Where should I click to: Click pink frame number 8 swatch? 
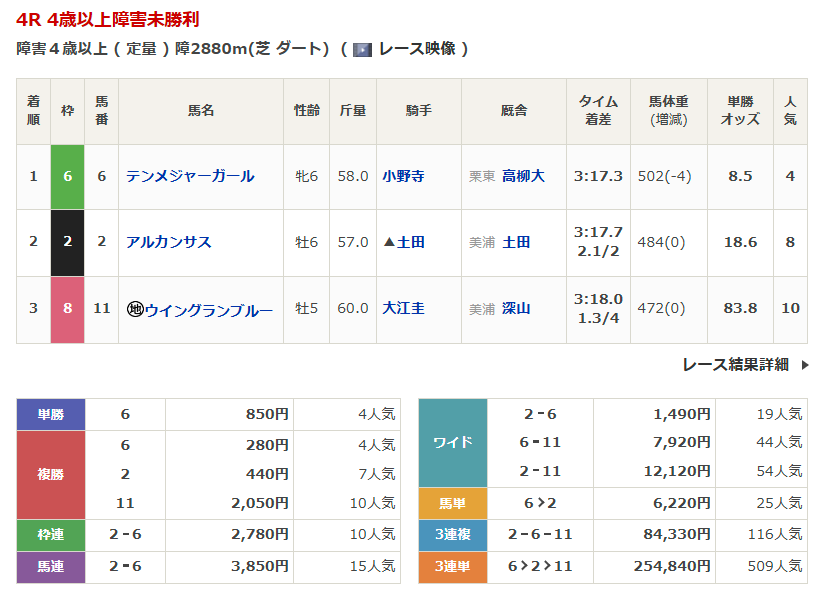point(68,309)
